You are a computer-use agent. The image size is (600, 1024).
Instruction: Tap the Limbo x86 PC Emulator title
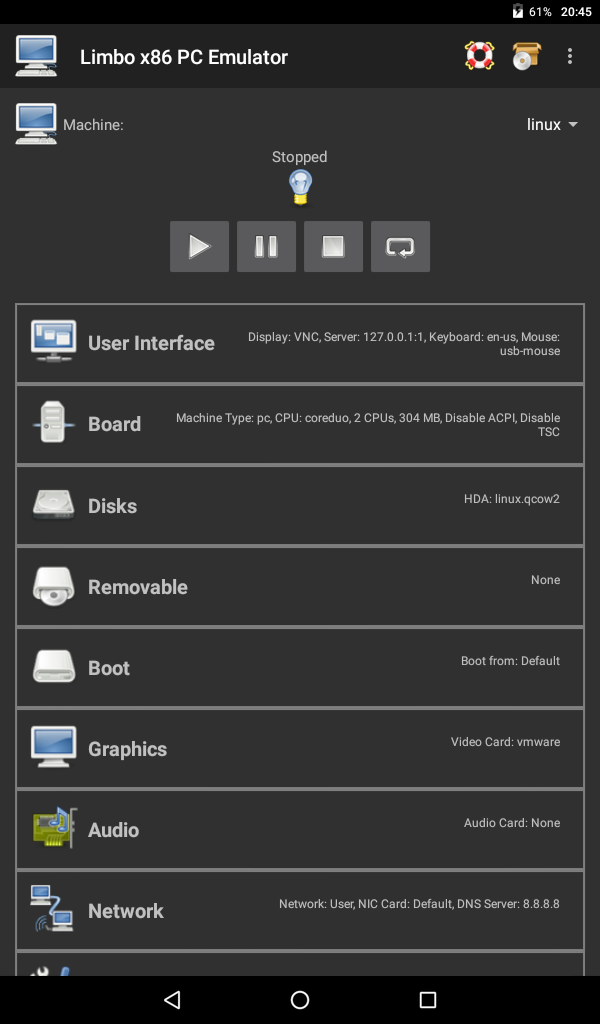coord(184,57)
